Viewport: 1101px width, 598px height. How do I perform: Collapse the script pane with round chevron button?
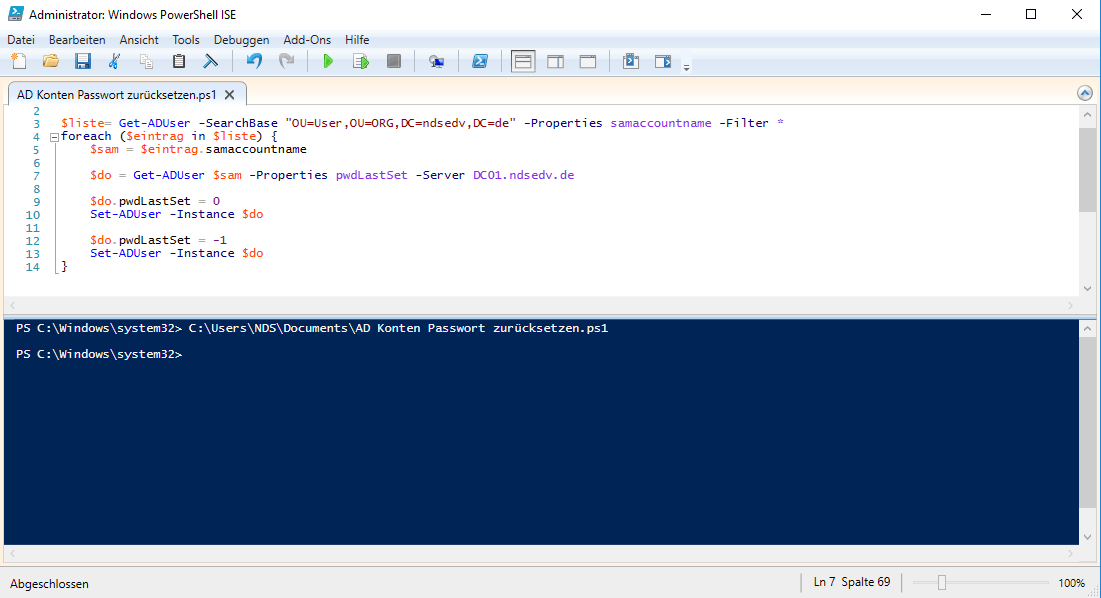click(x=1085, y=93)
